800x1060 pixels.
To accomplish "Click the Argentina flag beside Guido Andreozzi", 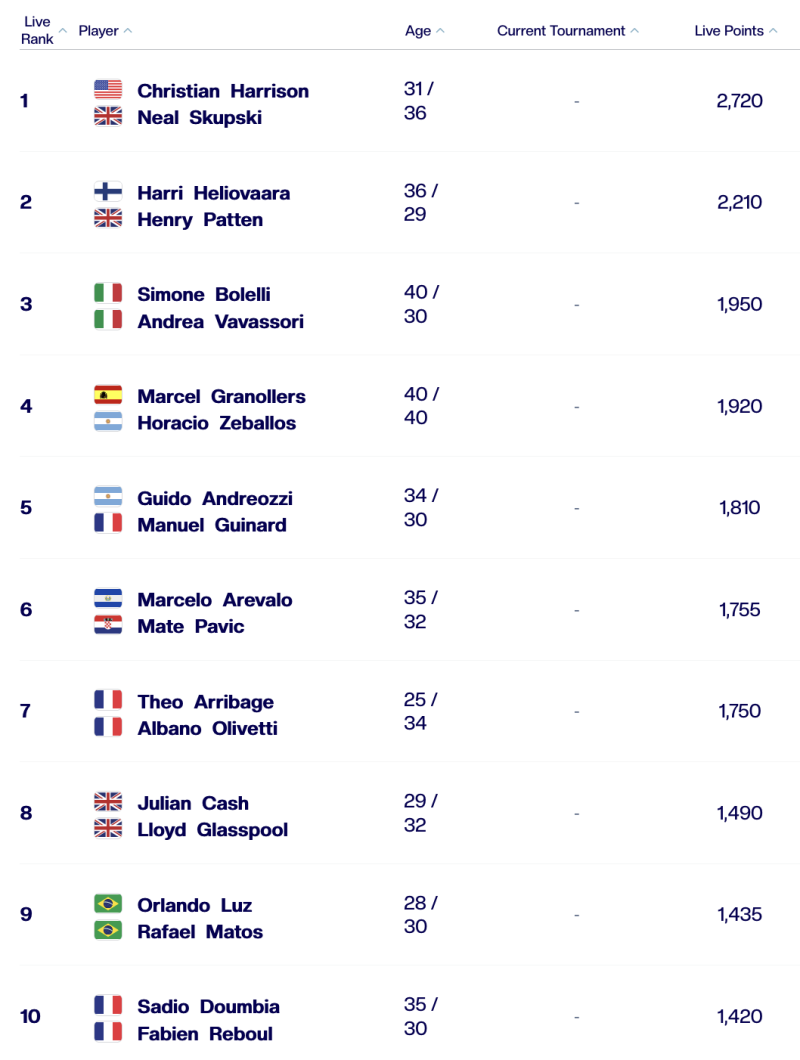I will (108, 497).
